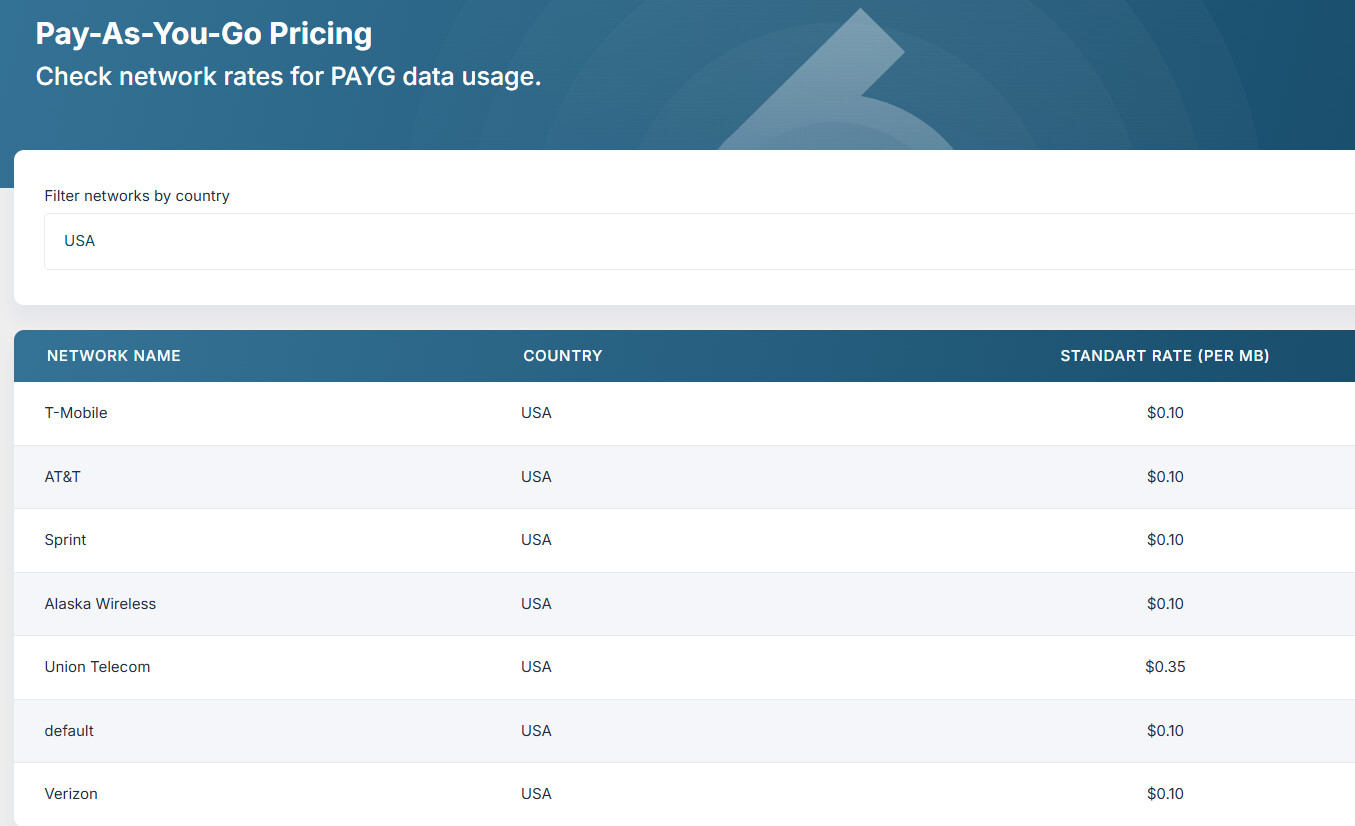The height and width of the screenshot is (826, 1355).
Task: Click the USA country cell in Verizon row
Action: pyautogui.click(x=536, y=794)
